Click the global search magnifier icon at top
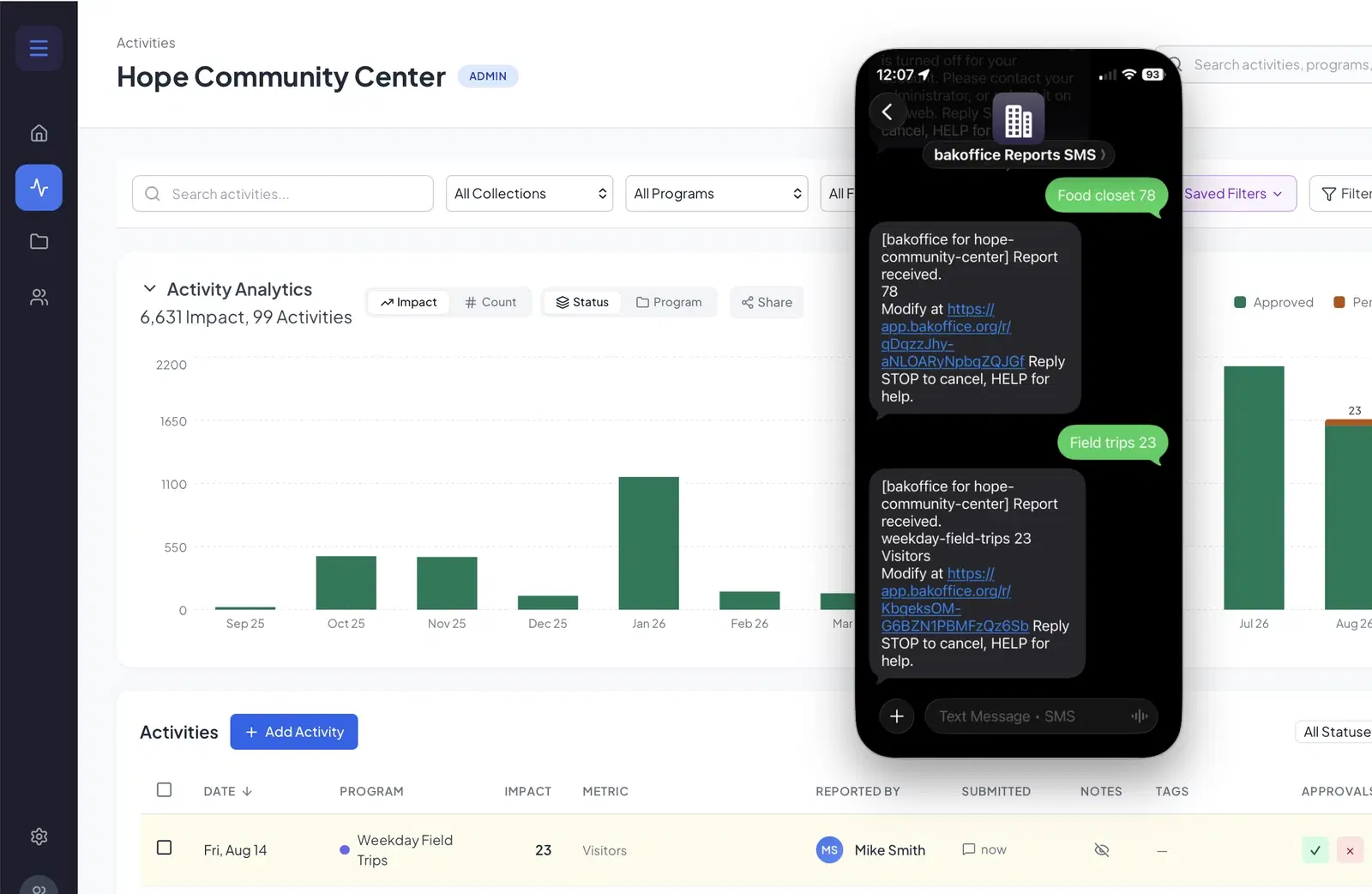1372x894 pixels. [x=1176, y=64]
